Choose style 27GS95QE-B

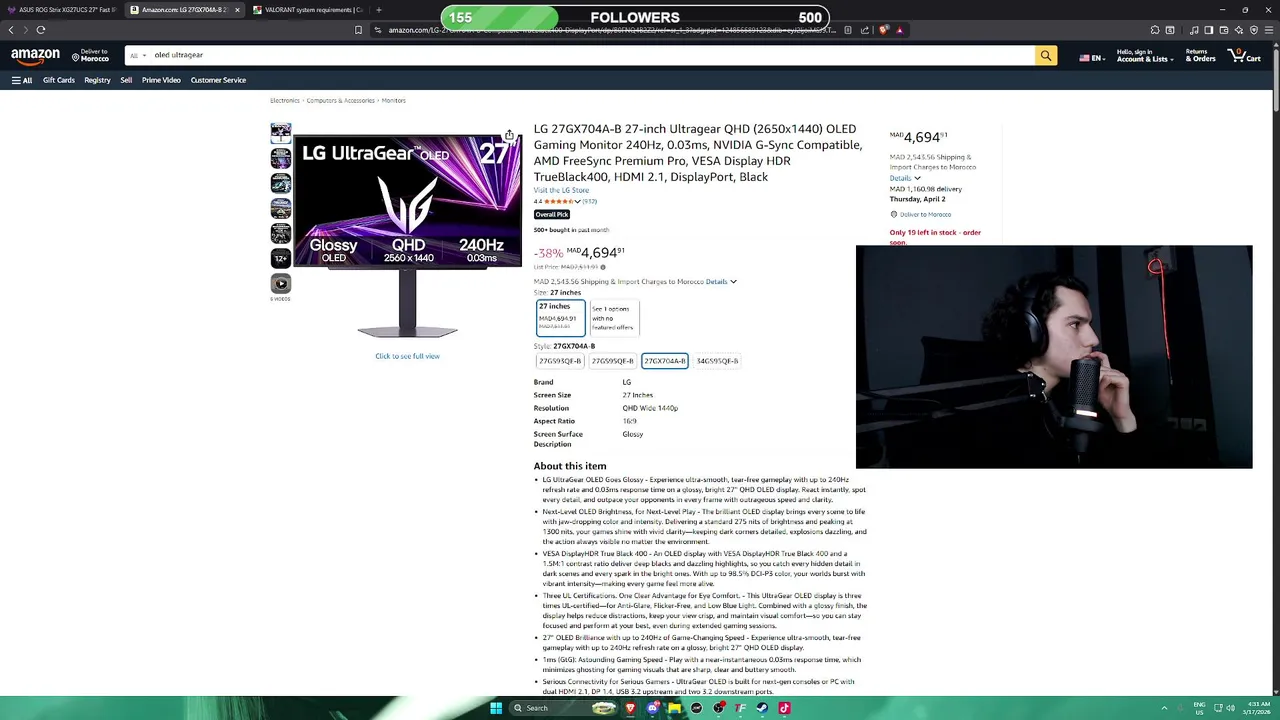pyautogui.click(x=612, y=361)
